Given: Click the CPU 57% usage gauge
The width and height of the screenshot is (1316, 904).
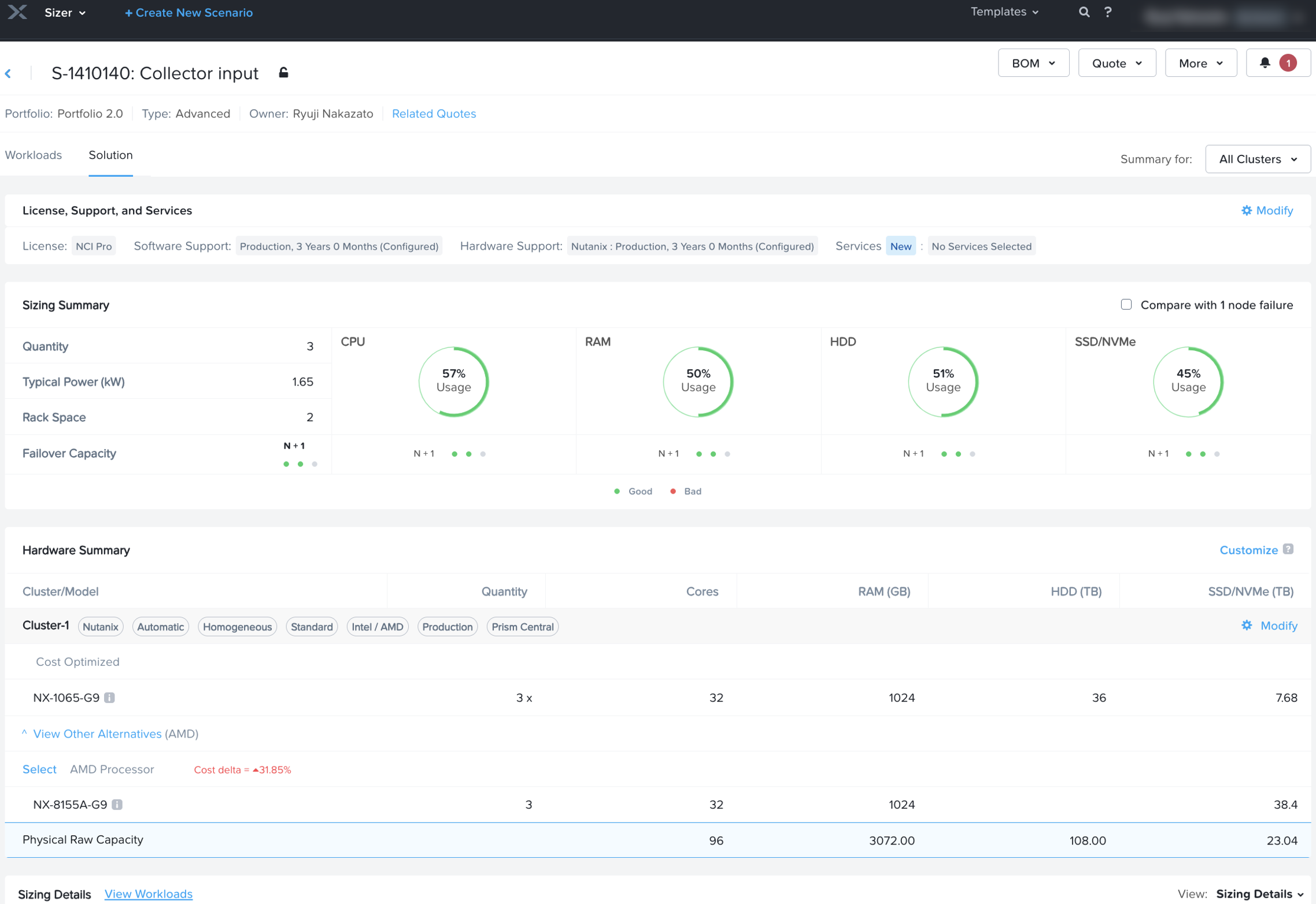Looking at the screenshot, I should tap(454, 381).
